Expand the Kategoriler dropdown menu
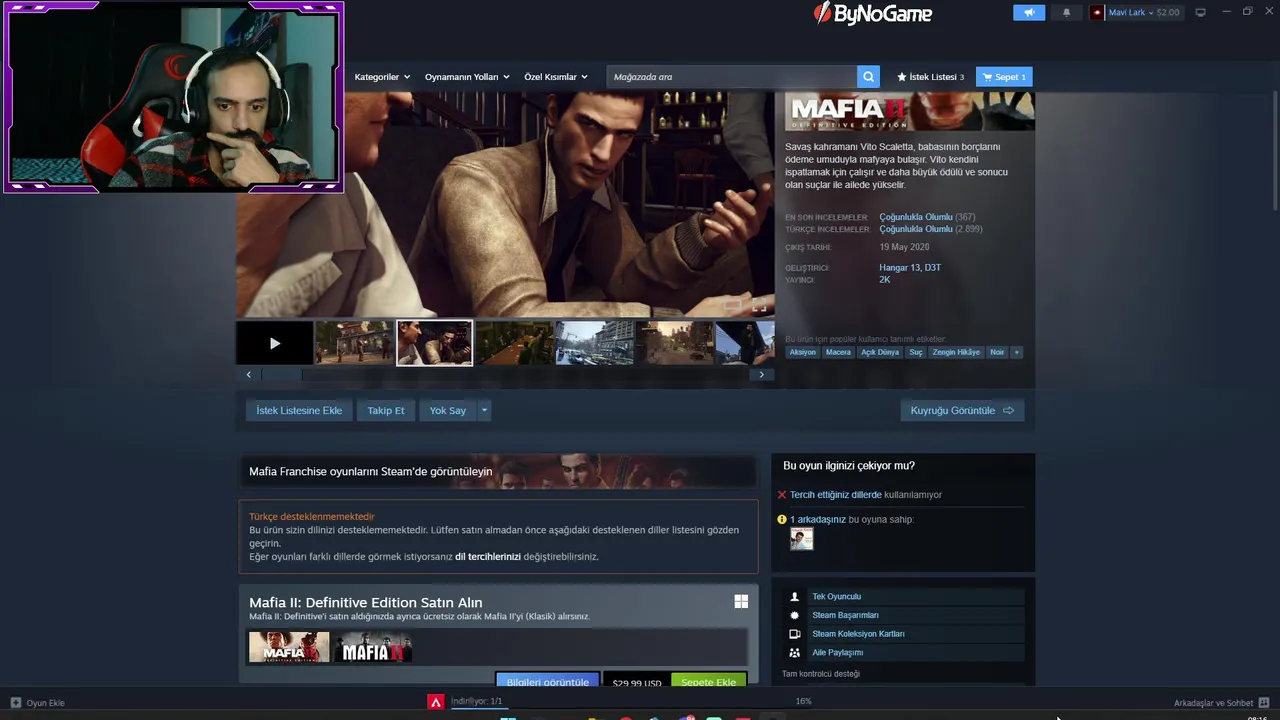 click(383, 77)
